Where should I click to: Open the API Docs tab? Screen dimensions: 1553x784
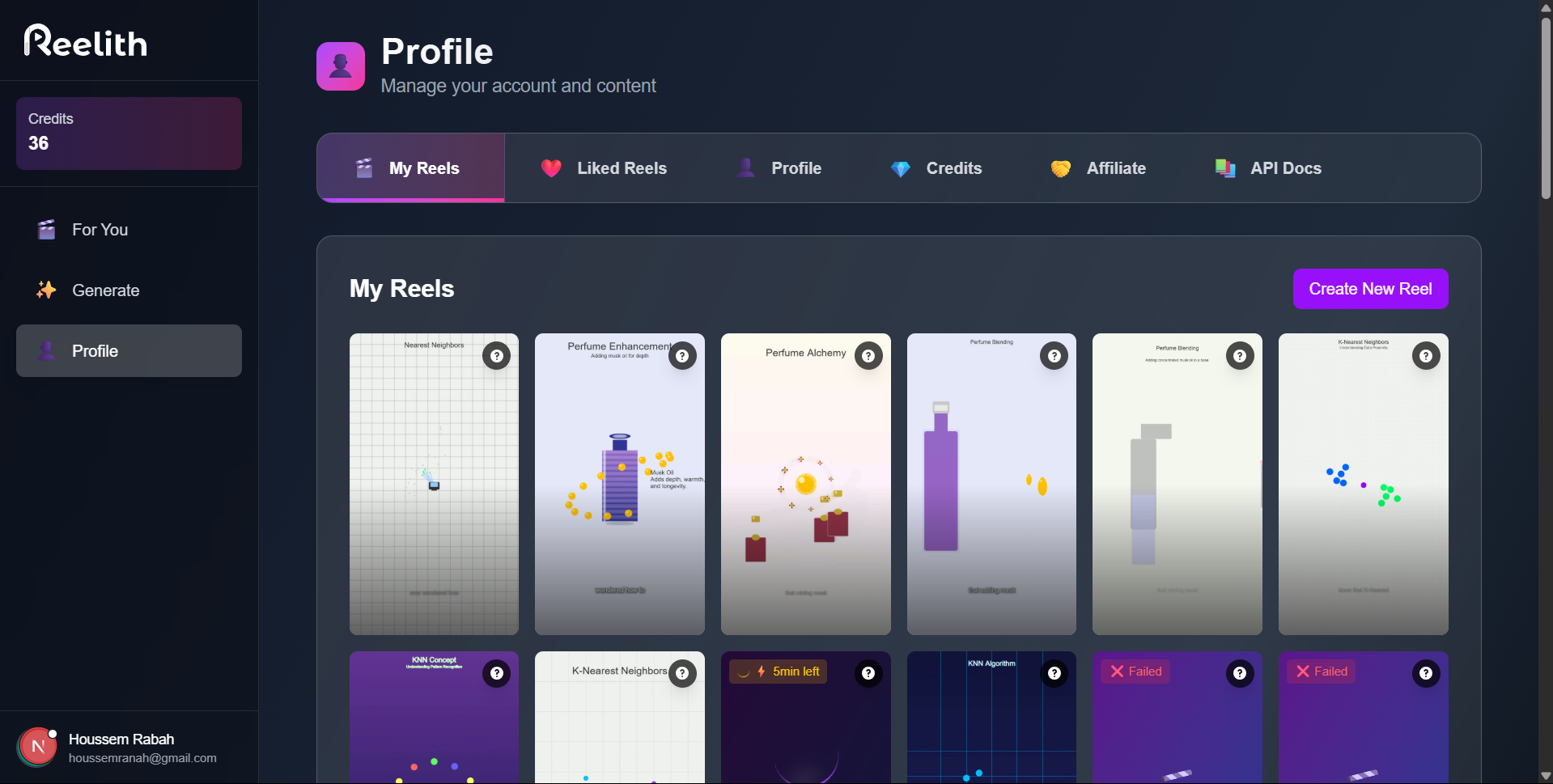point(1268,168)
